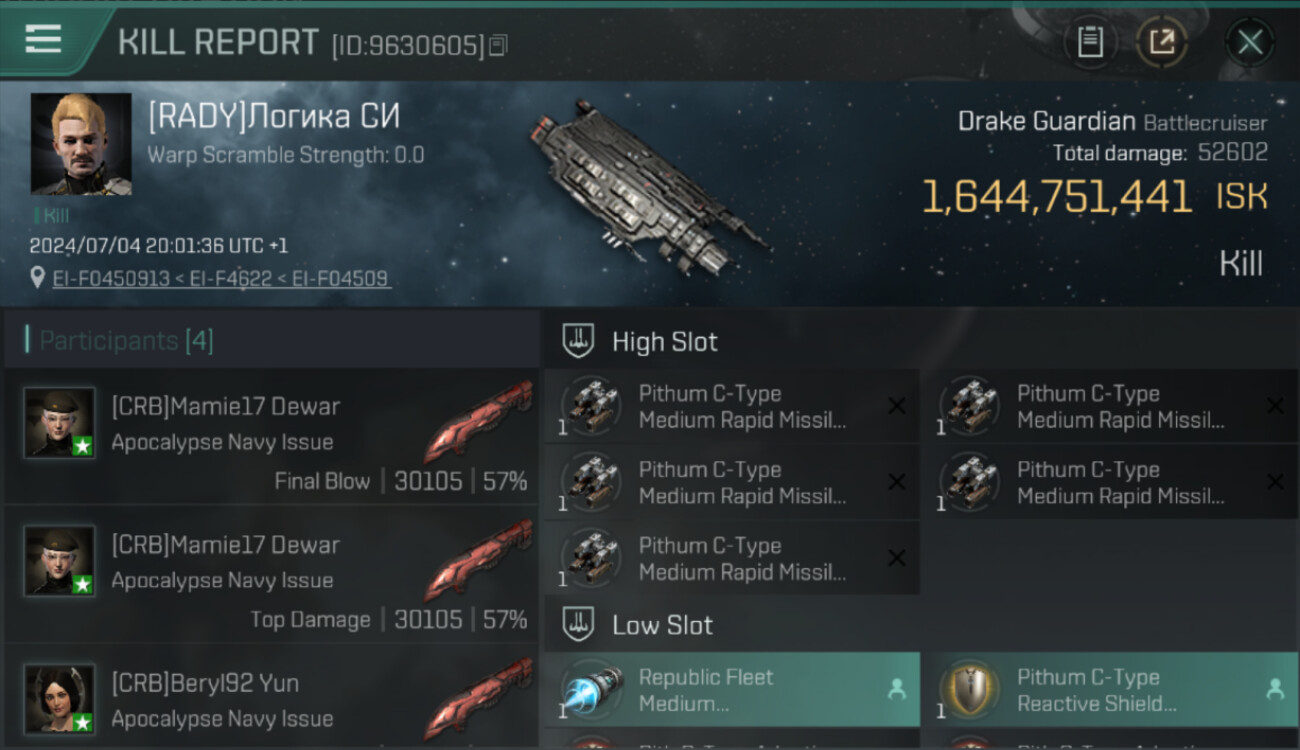Open the EI-F0450913 location link
1300x750 pixels.
click(x=111, y=278)
